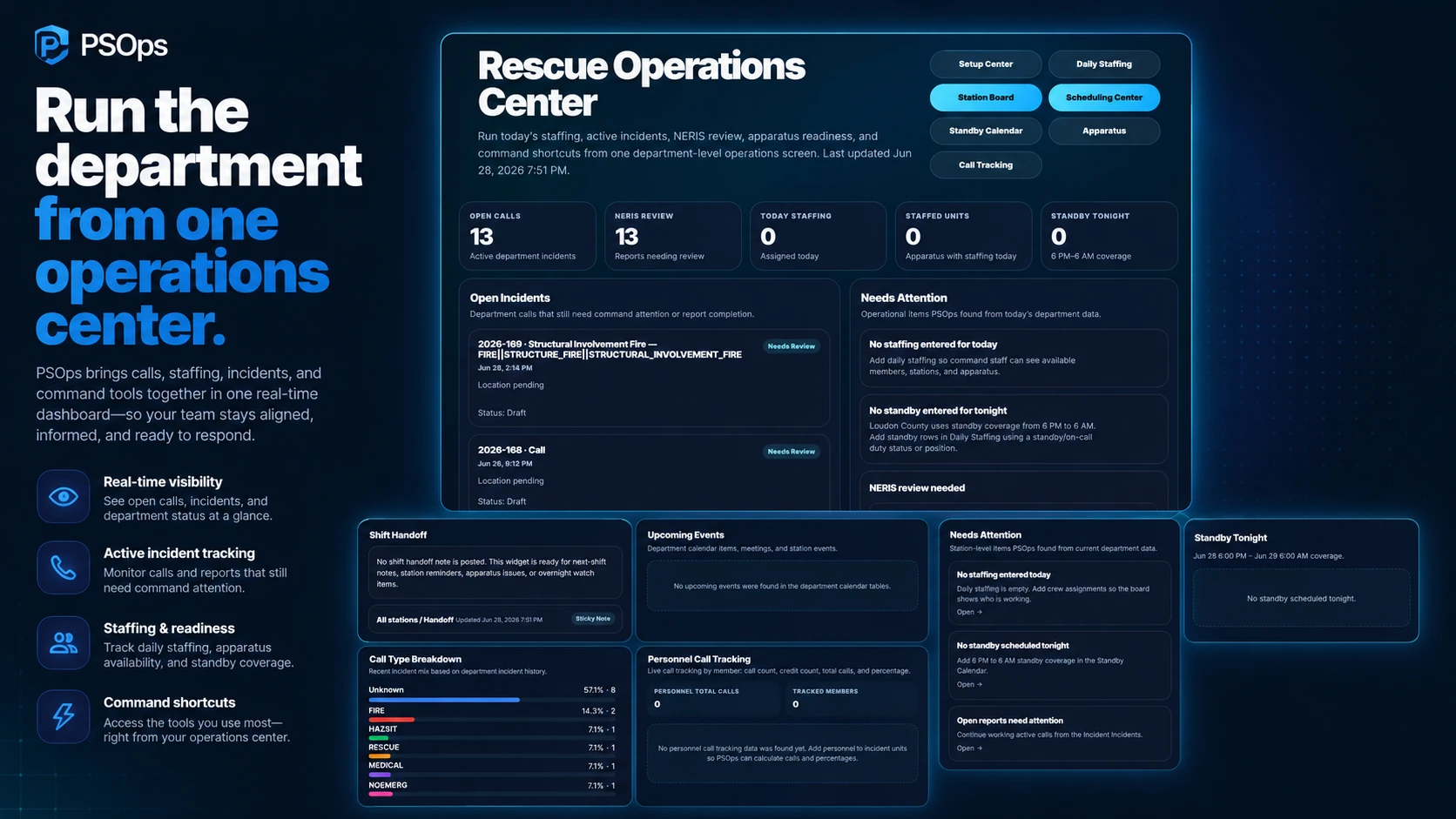Screen dimensions: 1456x819
Task: Click Needs Review badge on incident 2026-168
Action: coord(792,452)
